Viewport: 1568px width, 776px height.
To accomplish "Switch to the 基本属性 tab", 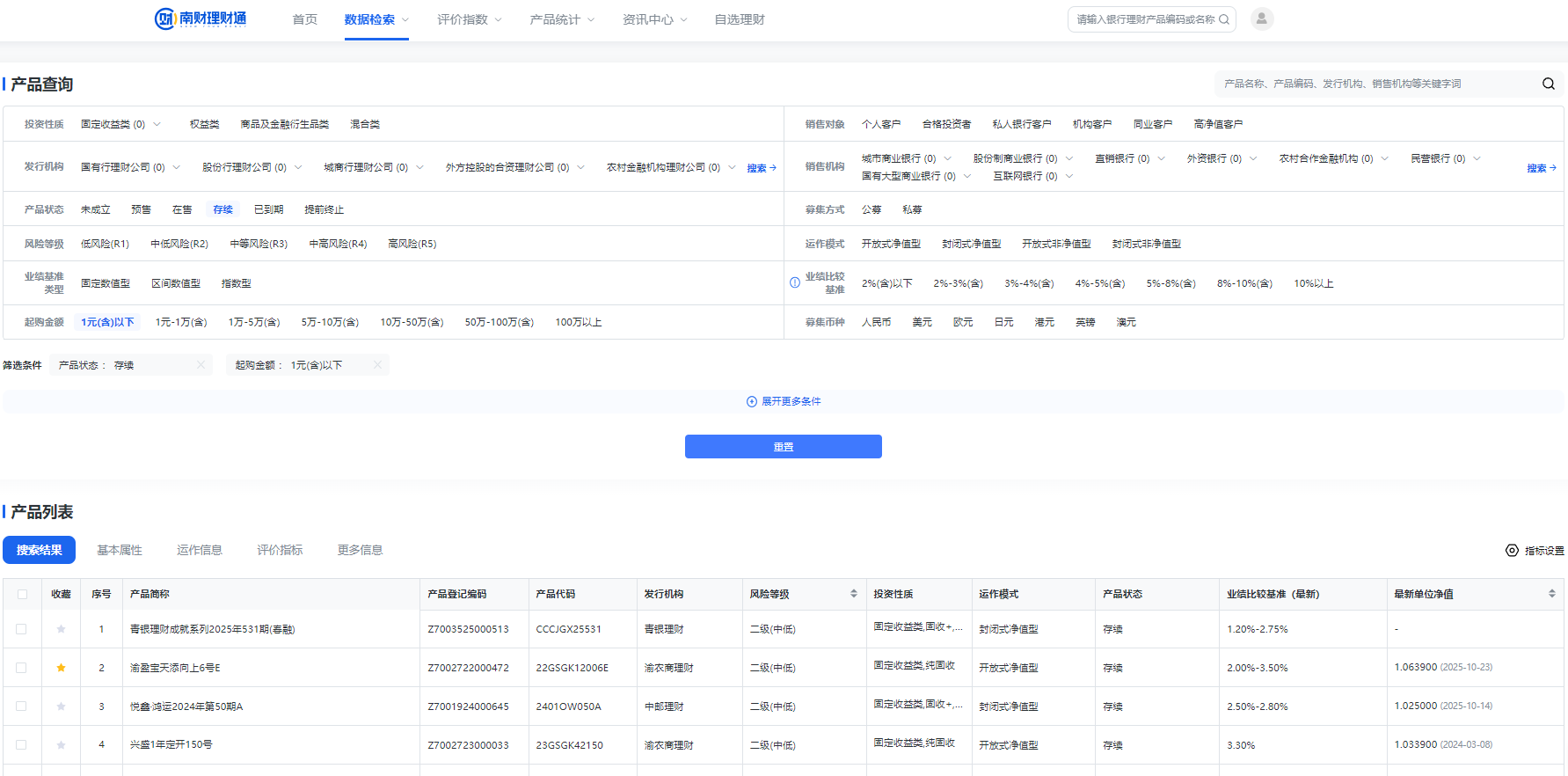I will click(120, 551).
